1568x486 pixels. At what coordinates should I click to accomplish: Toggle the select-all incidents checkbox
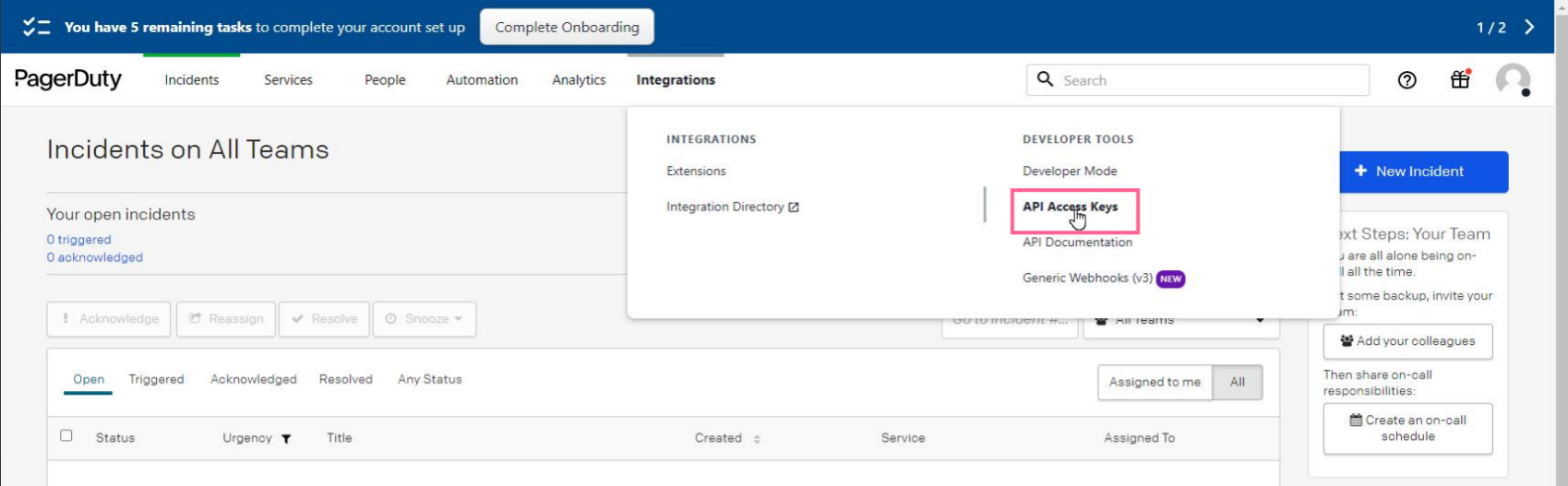[x=66, y=435]
